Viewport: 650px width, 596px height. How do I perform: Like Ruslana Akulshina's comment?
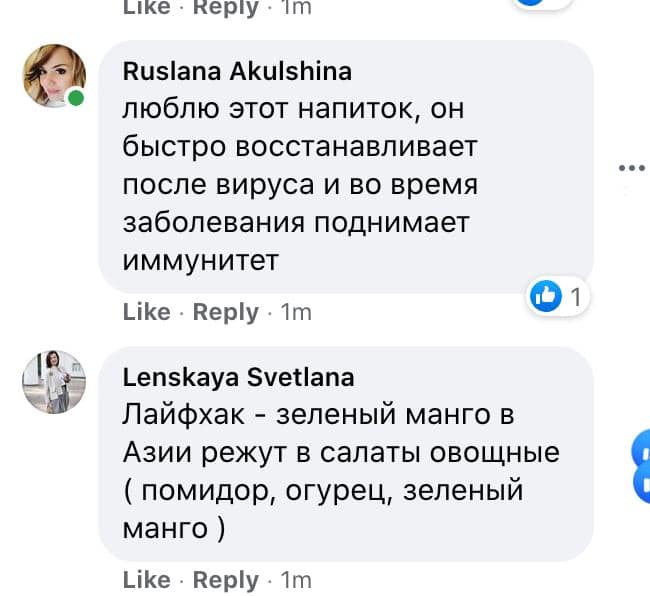coord(146,312)
